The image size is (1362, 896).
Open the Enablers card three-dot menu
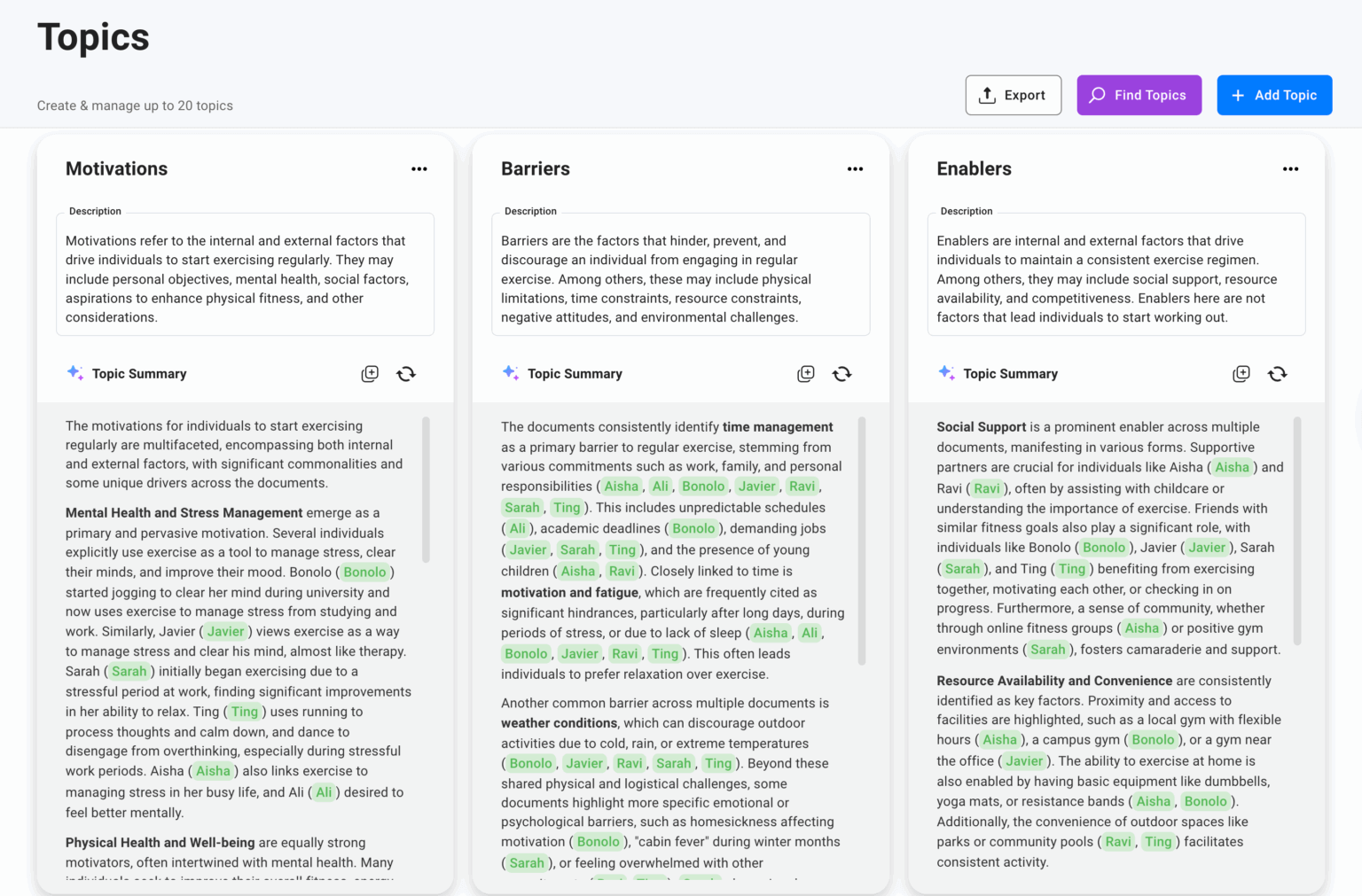1290,169
